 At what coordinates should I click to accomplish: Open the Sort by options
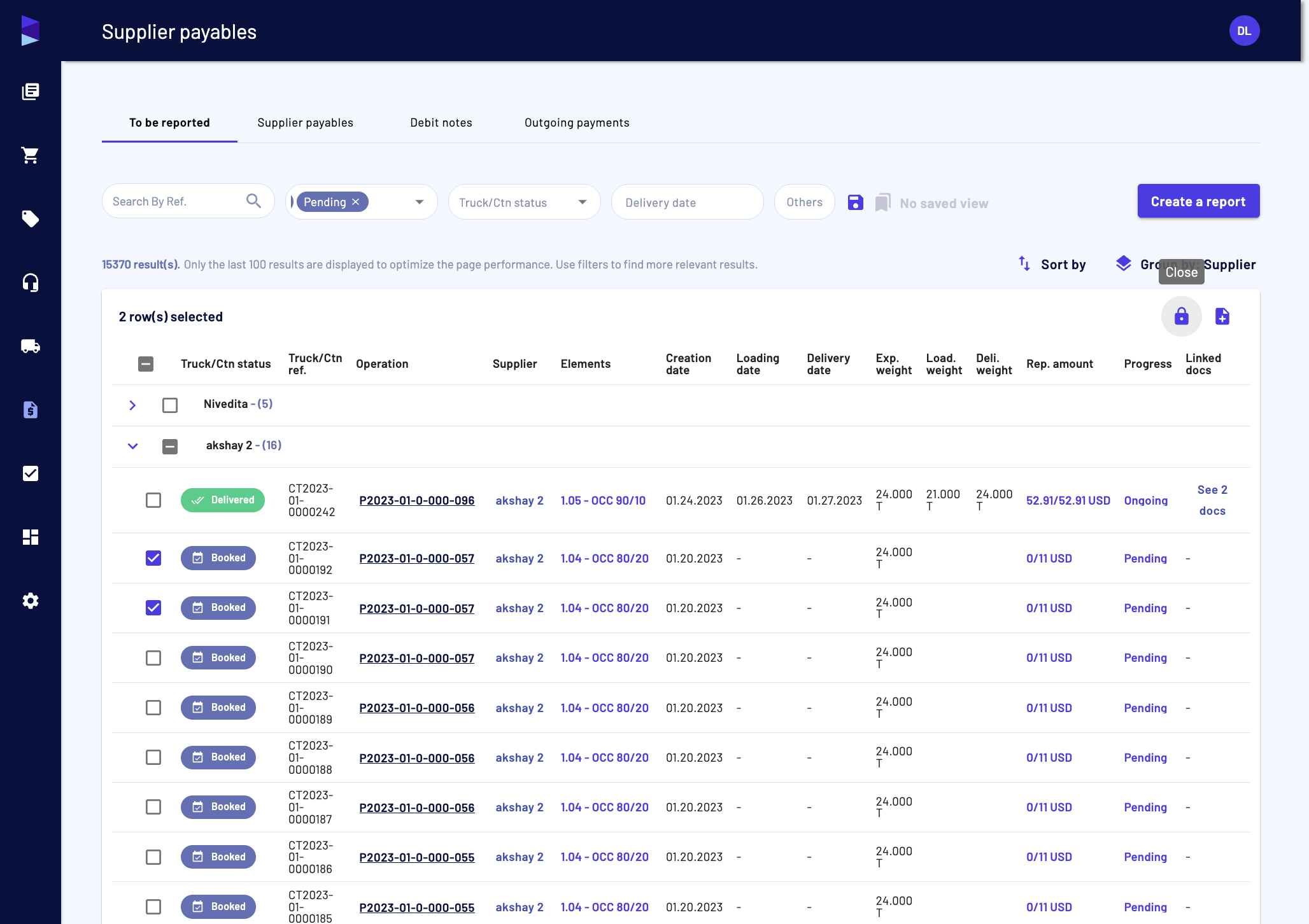1052,264
